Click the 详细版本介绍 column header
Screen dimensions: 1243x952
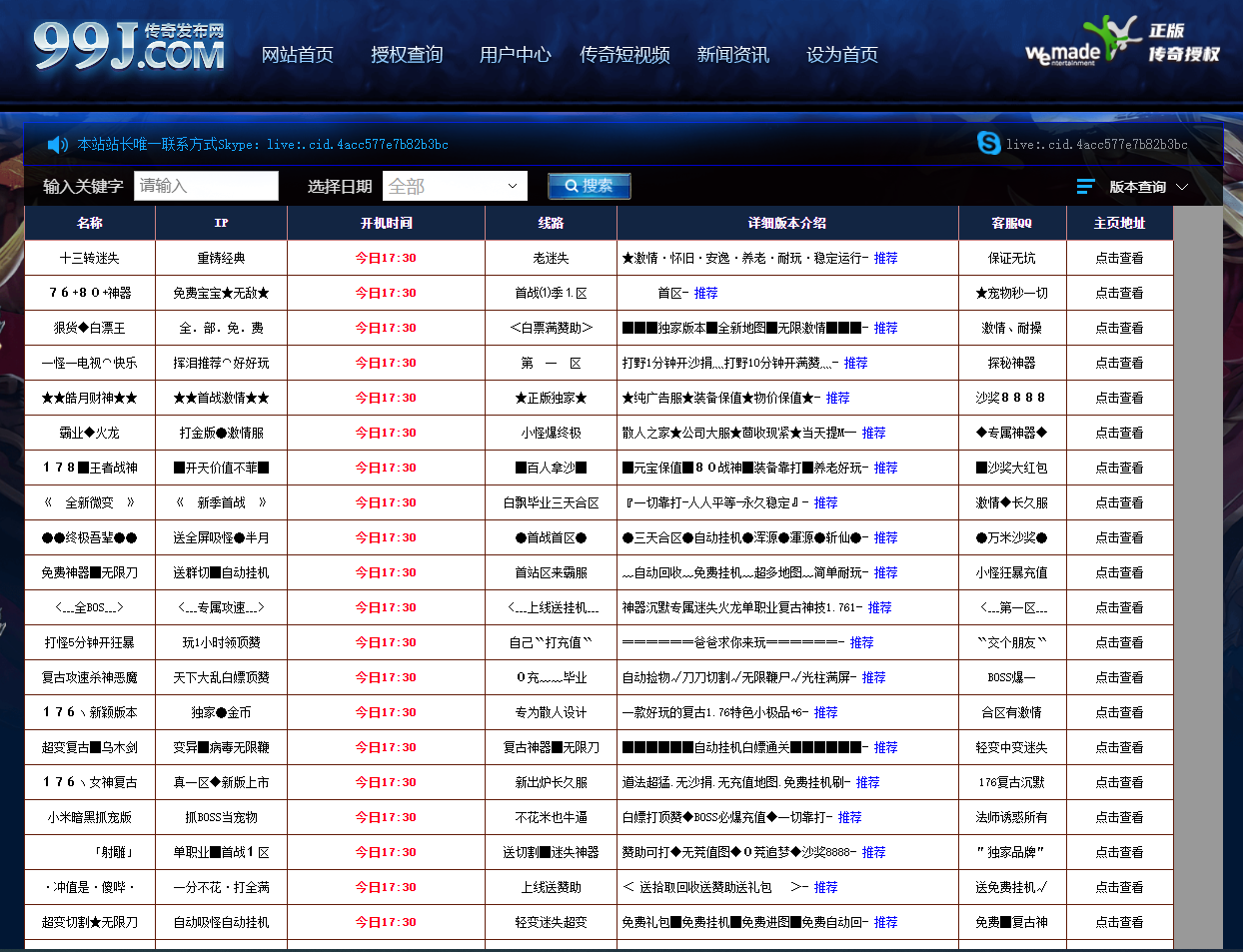click(x=786, y=223)
